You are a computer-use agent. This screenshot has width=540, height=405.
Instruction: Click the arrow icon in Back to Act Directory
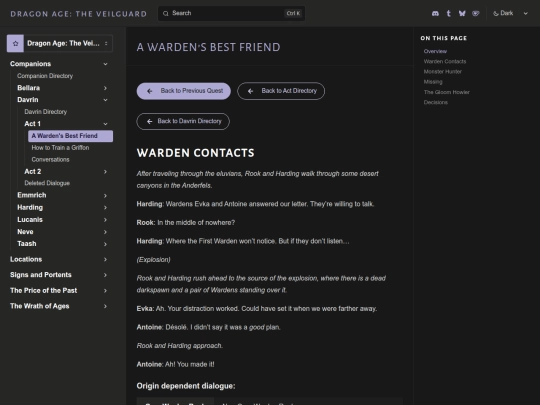[250, 91]
